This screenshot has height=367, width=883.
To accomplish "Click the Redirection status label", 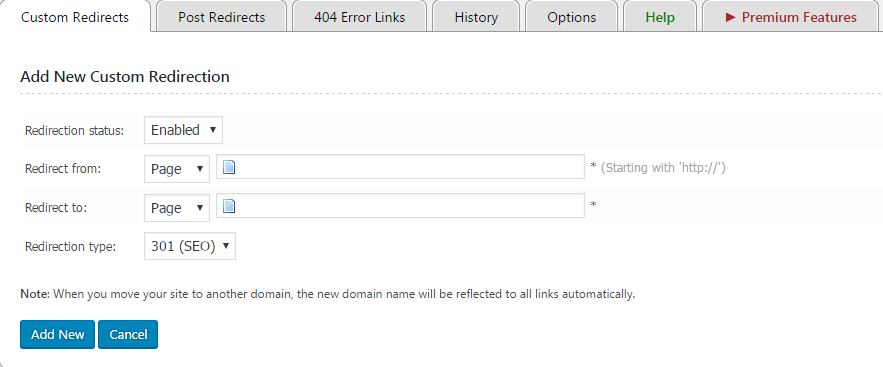I will [x=74, y=131].
